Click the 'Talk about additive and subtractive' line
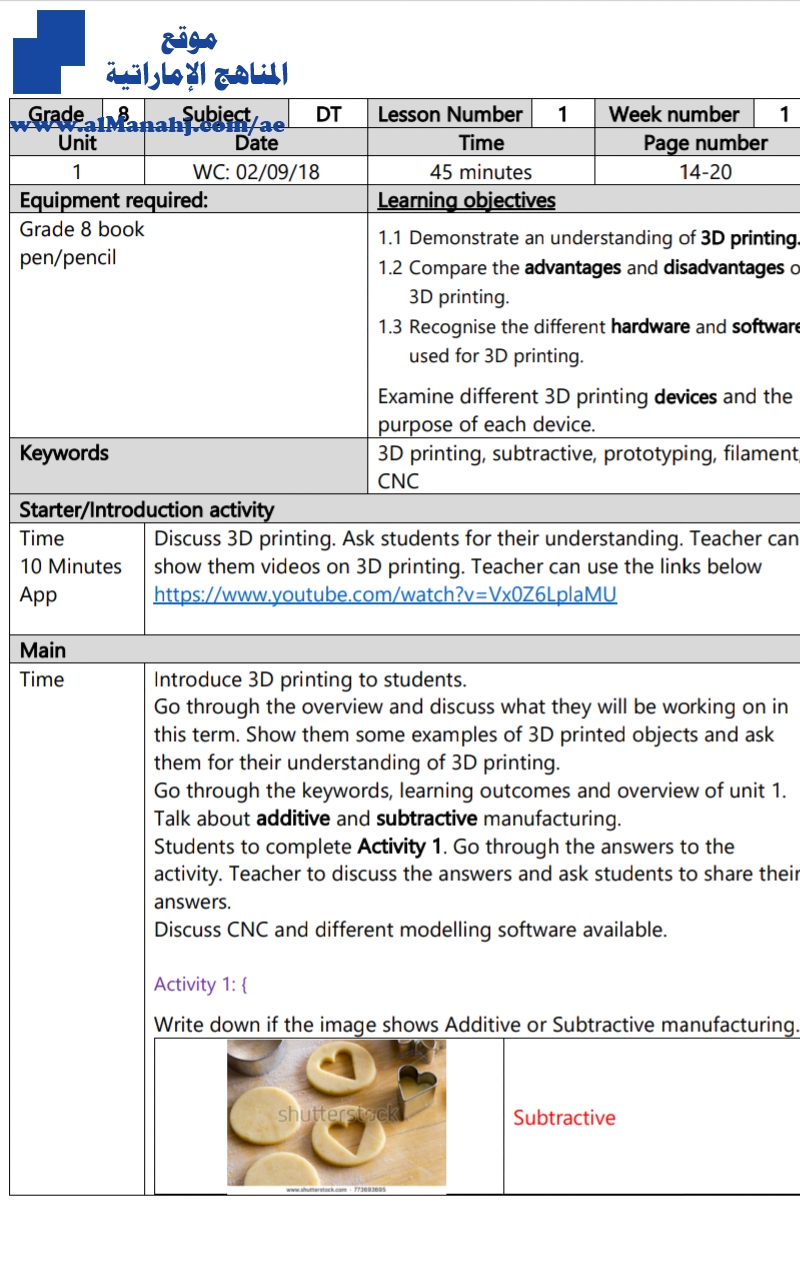Screen dimensions: 800x1280 tap(387, 819)
